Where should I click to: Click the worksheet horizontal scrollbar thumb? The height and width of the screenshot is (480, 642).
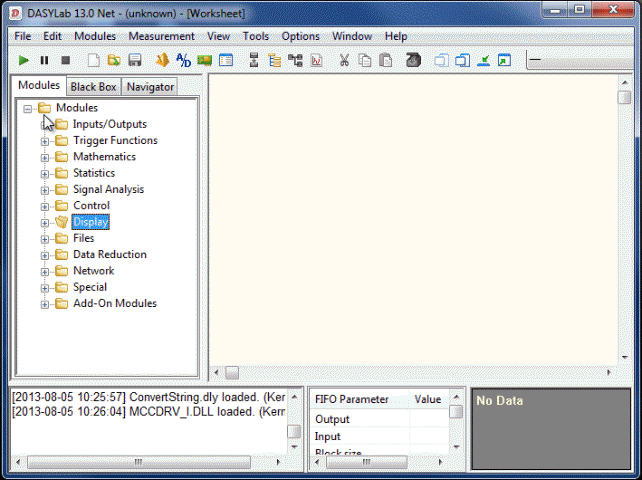coord(232,372)
